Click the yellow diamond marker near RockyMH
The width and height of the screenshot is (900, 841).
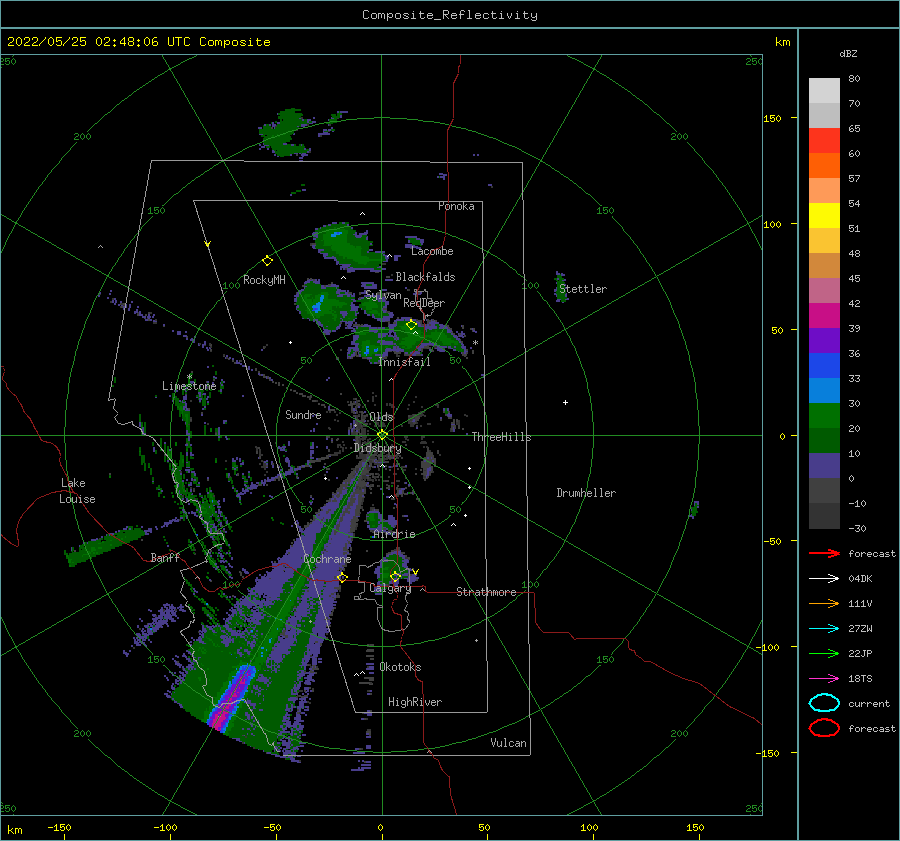(x=267, y=261)
